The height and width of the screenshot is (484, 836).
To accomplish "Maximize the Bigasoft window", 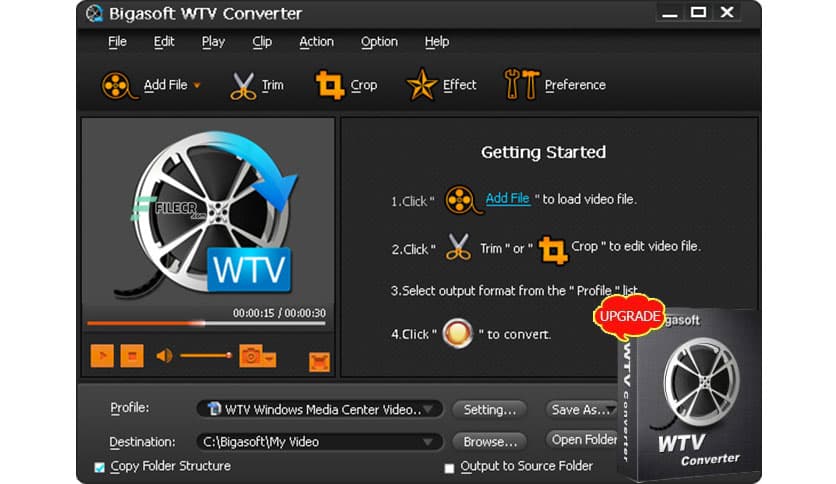I will pos(698,12).
